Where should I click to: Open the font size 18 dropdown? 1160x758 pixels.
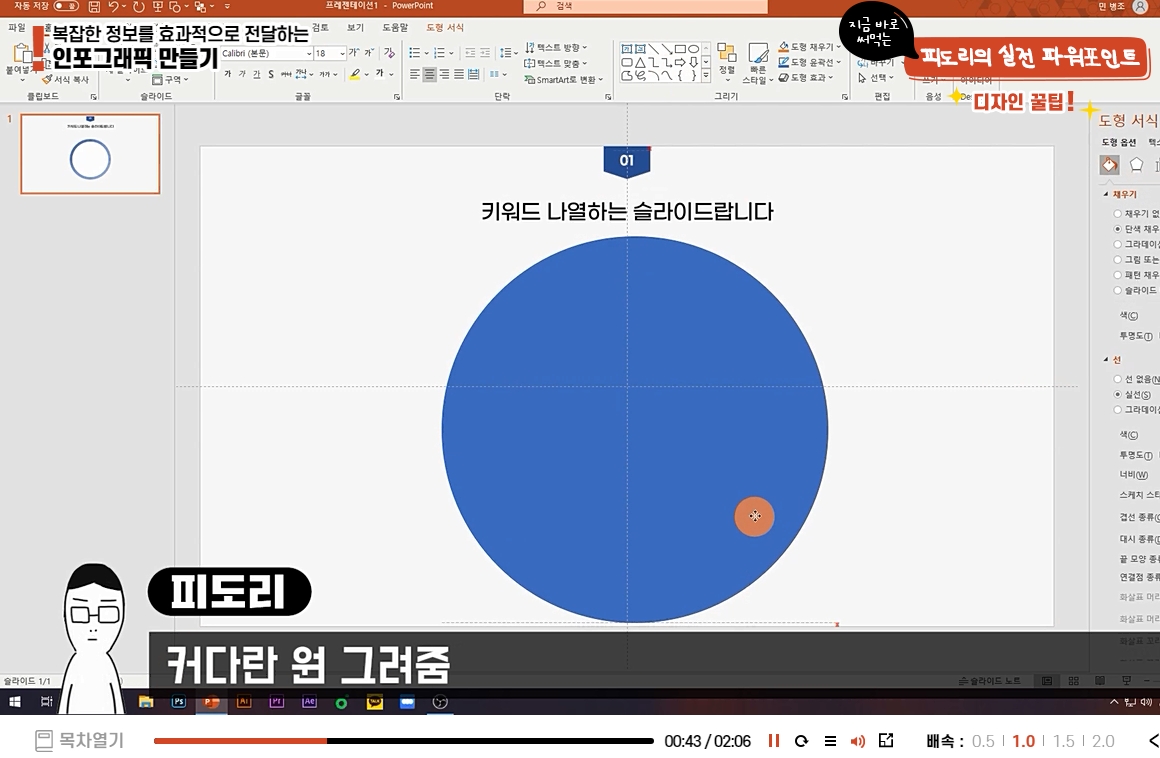342,53
